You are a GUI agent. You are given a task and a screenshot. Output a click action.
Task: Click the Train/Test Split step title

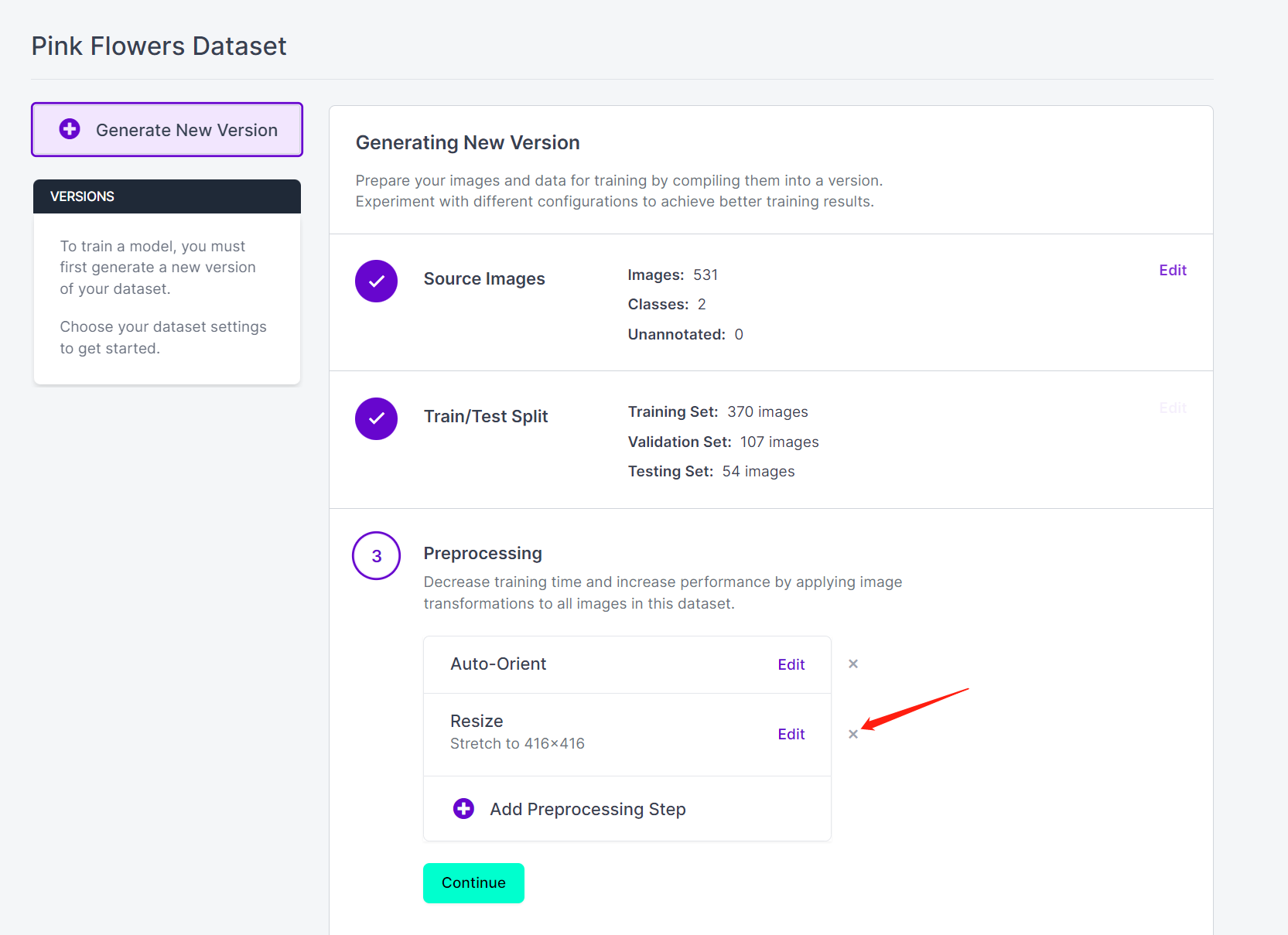click(486, 416)
